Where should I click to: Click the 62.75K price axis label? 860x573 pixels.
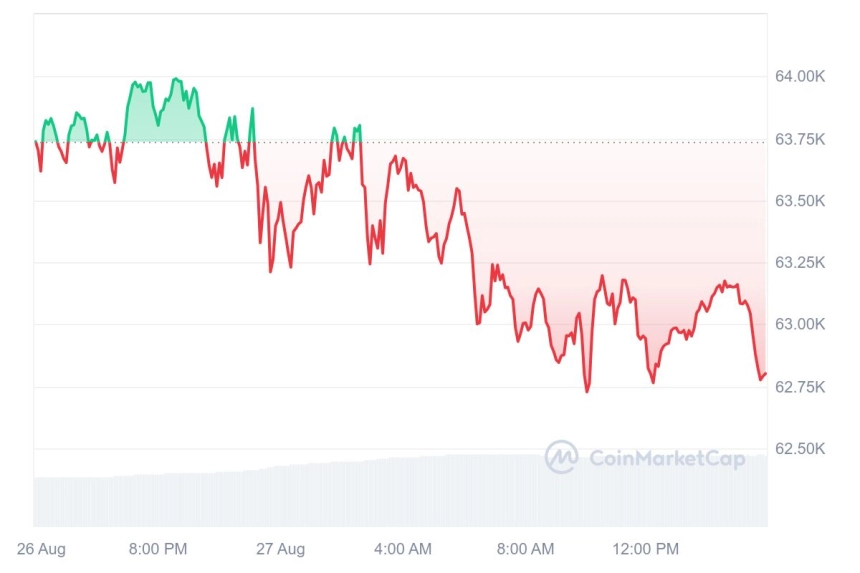pyautogui.click(x=800, y=387)
